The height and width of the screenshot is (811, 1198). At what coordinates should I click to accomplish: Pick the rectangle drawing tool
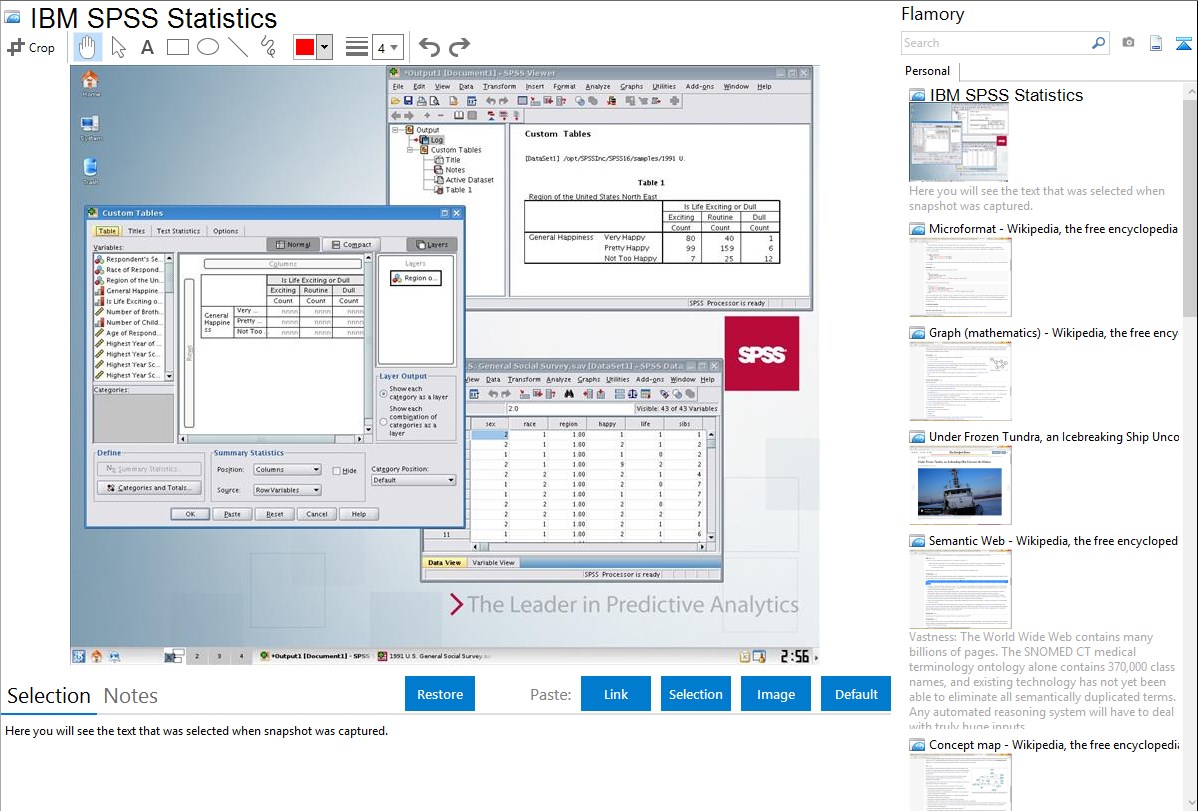[177, 47]
